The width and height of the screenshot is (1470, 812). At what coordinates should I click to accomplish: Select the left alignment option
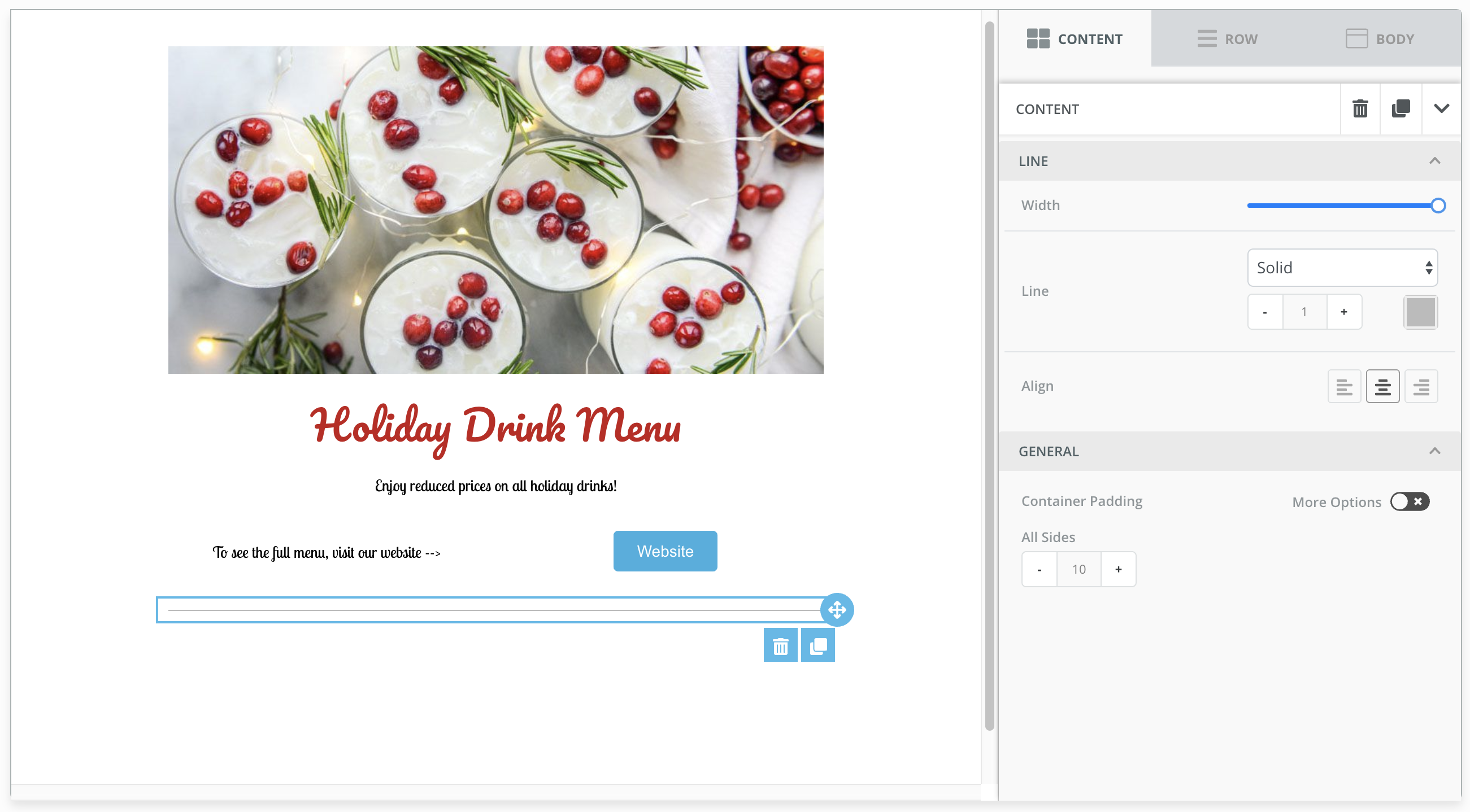pos(1345,386)
